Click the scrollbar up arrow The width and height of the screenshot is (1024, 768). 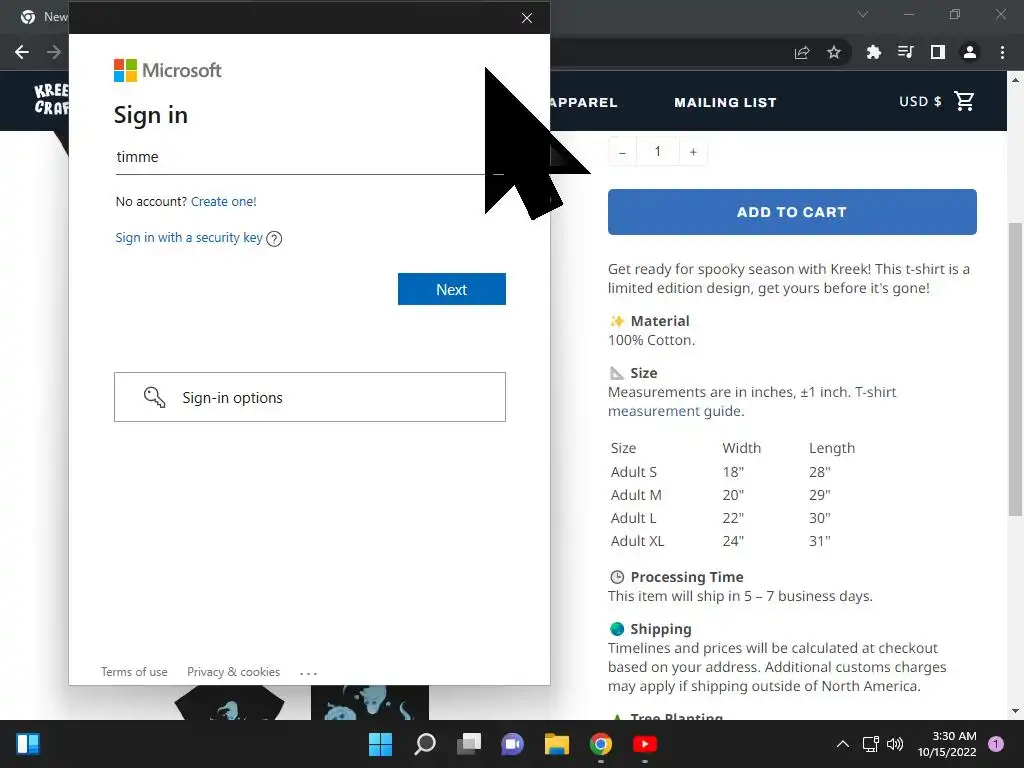[1015, 80]
